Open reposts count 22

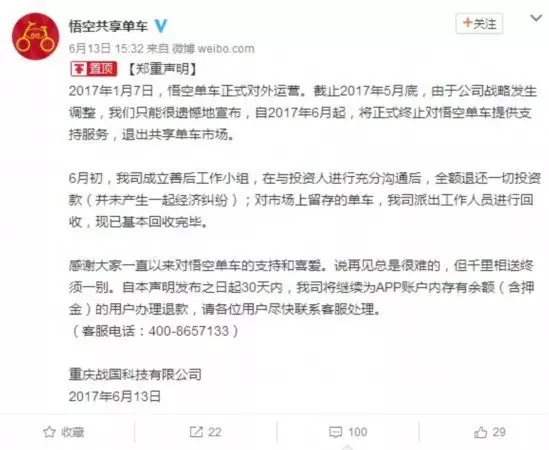(x=215, y=432)
